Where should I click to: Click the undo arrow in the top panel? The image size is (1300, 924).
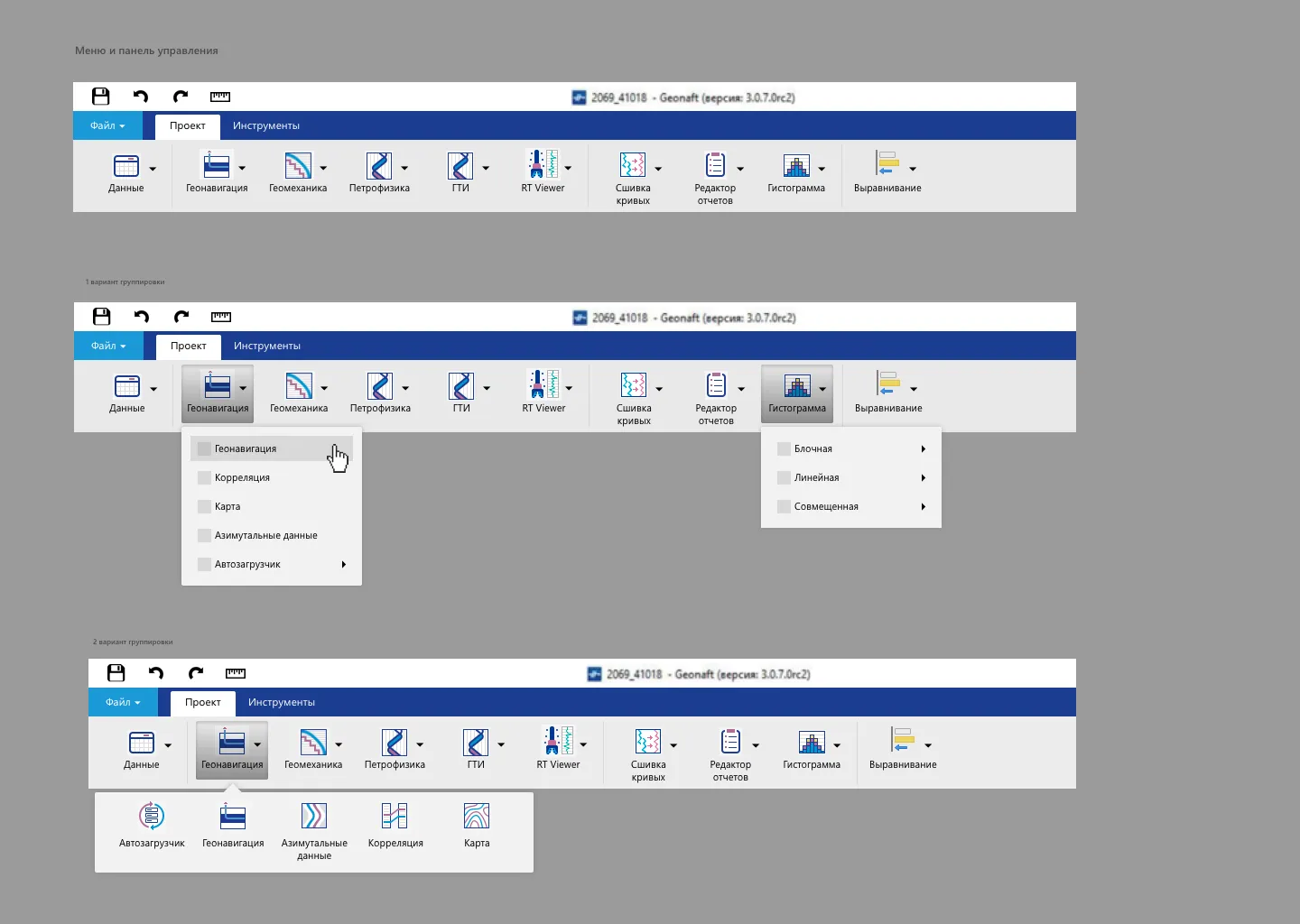(x=141, y=97)
